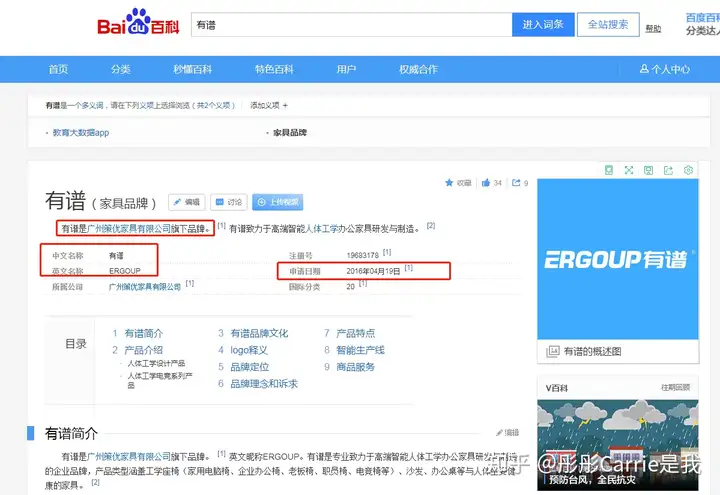This screenshot has width=720, height=495.
Task: Click the 收藏 star icon
Action: [x=449, y=183]
